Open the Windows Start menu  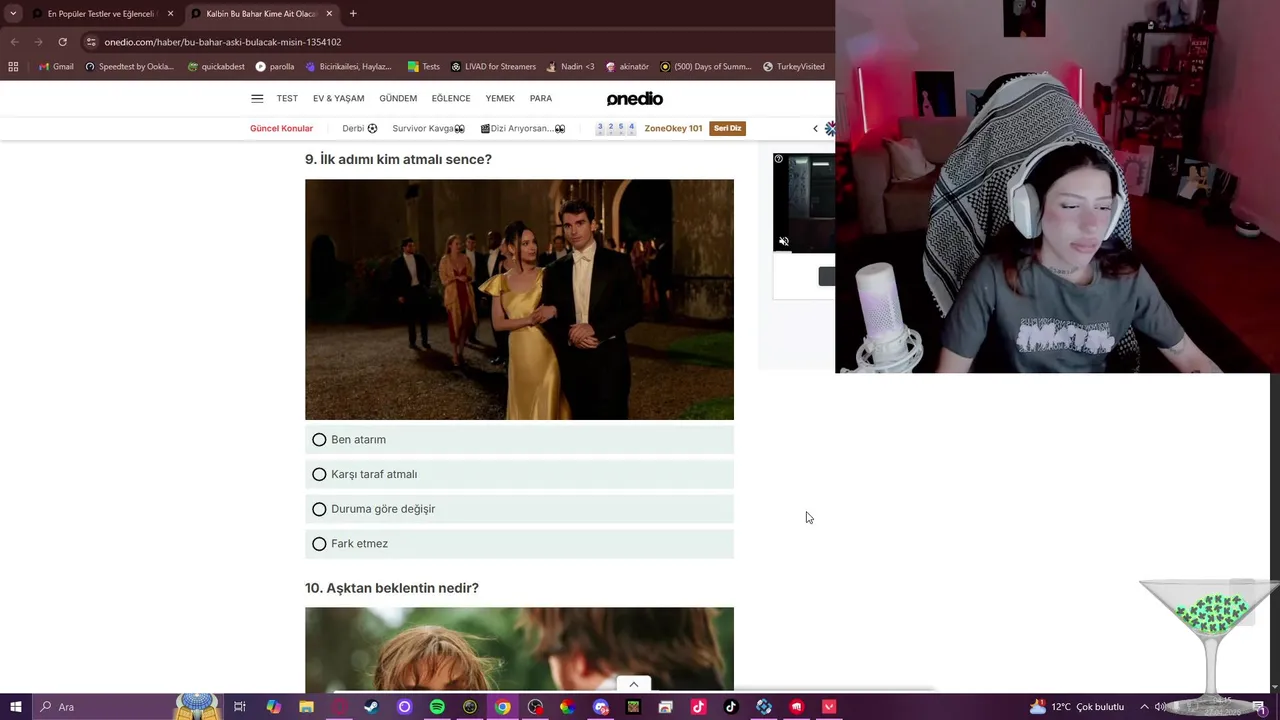click(15, 707)
